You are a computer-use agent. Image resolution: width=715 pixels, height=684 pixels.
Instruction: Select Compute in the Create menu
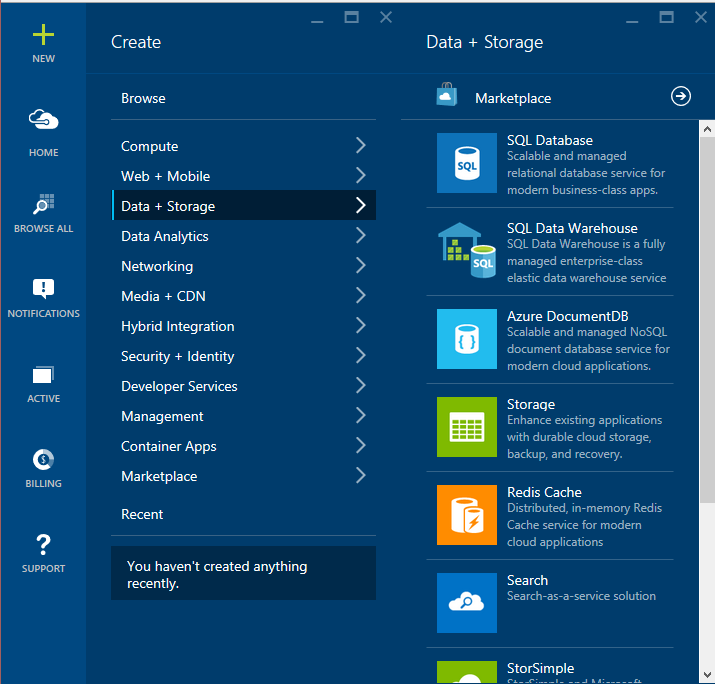244,146
